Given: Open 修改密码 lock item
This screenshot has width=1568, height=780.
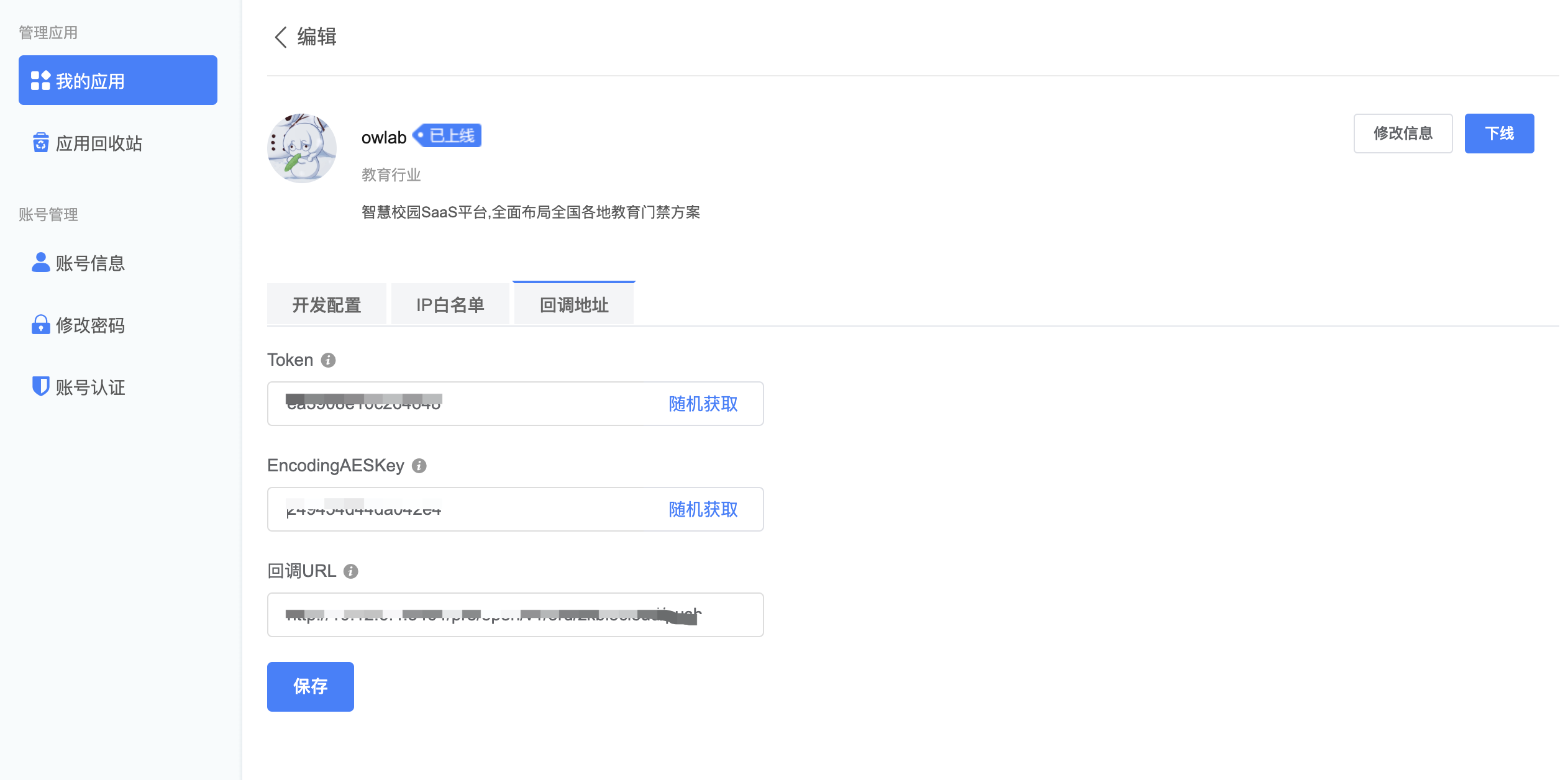Looking at the screenshot, I should coord(78,325).
